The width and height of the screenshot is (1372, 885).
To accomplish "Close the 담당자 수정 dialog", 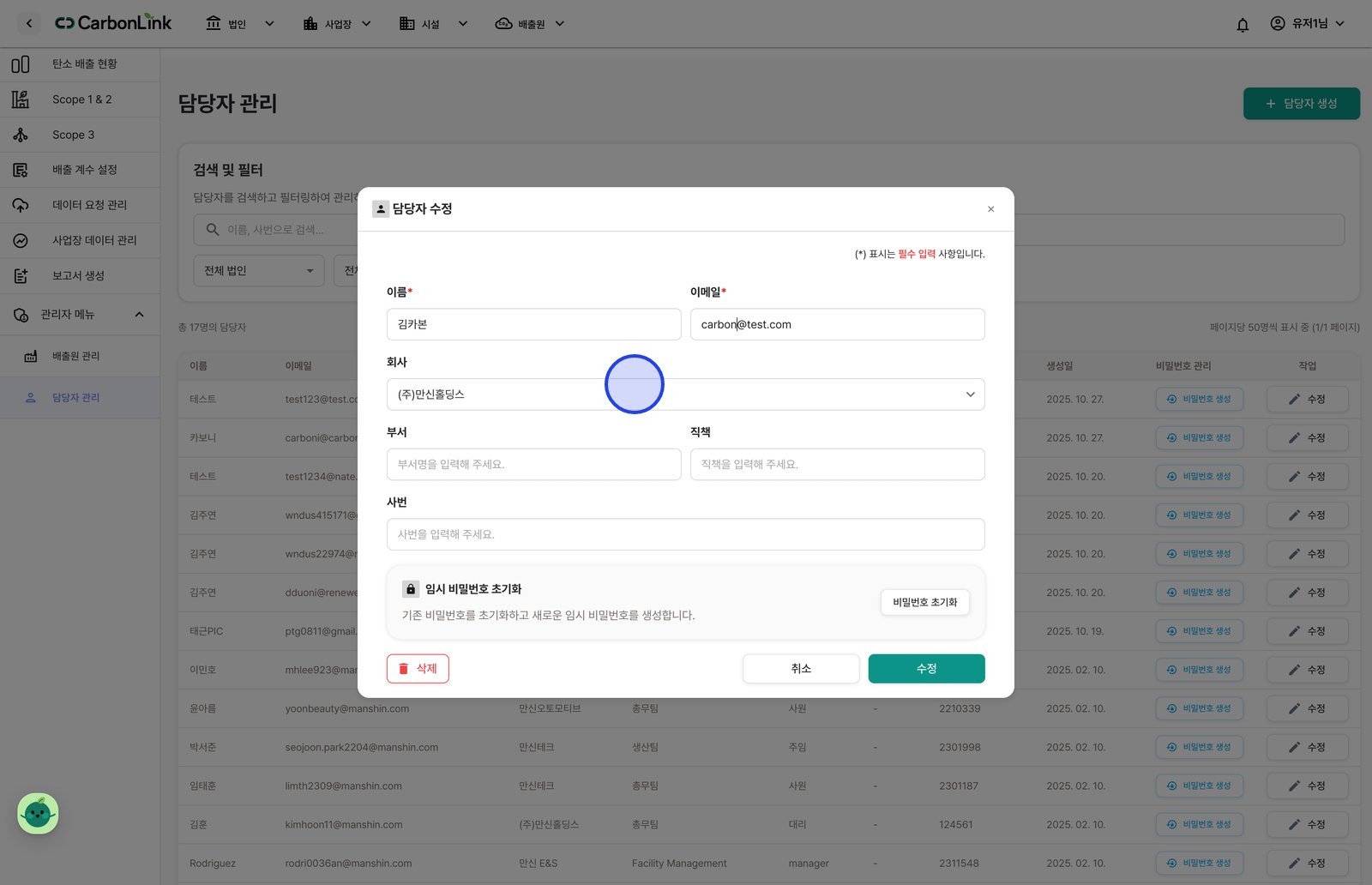I will 990,209.
